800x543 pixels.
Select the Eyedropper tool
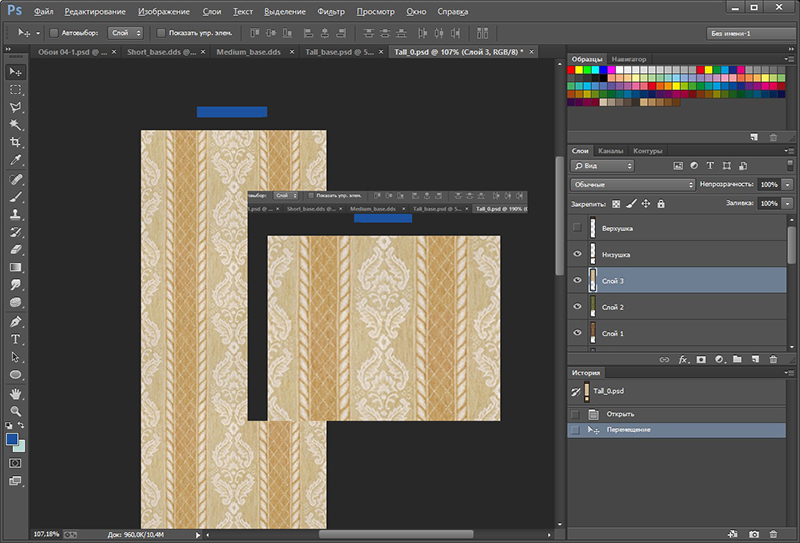click(16, 160)
